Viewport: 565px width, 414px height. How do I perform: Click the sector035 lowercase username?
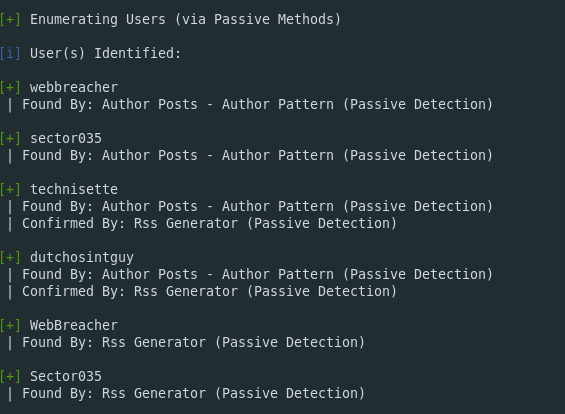66,139
